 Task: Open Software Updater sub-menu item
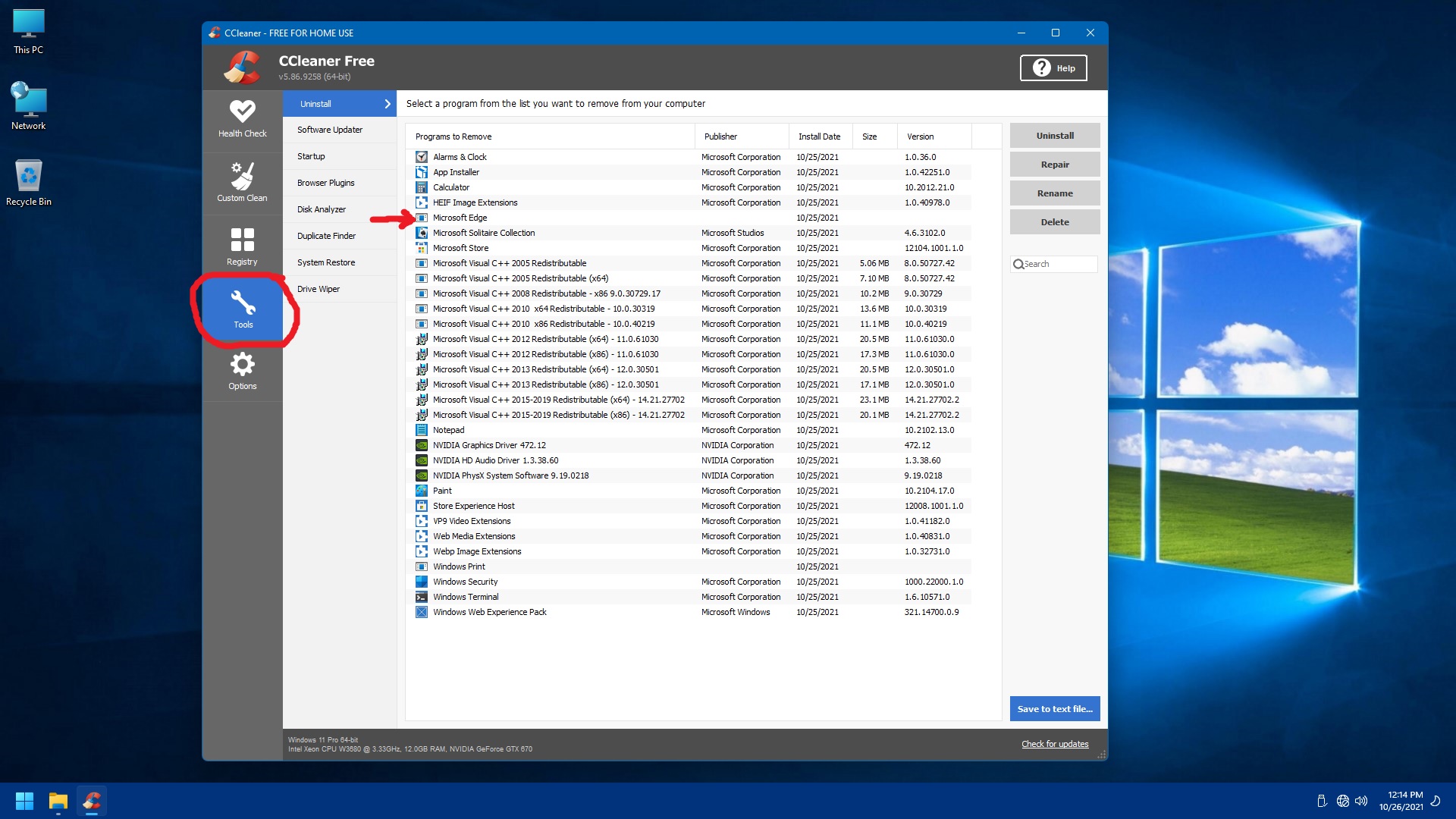(x=330, y=129)
